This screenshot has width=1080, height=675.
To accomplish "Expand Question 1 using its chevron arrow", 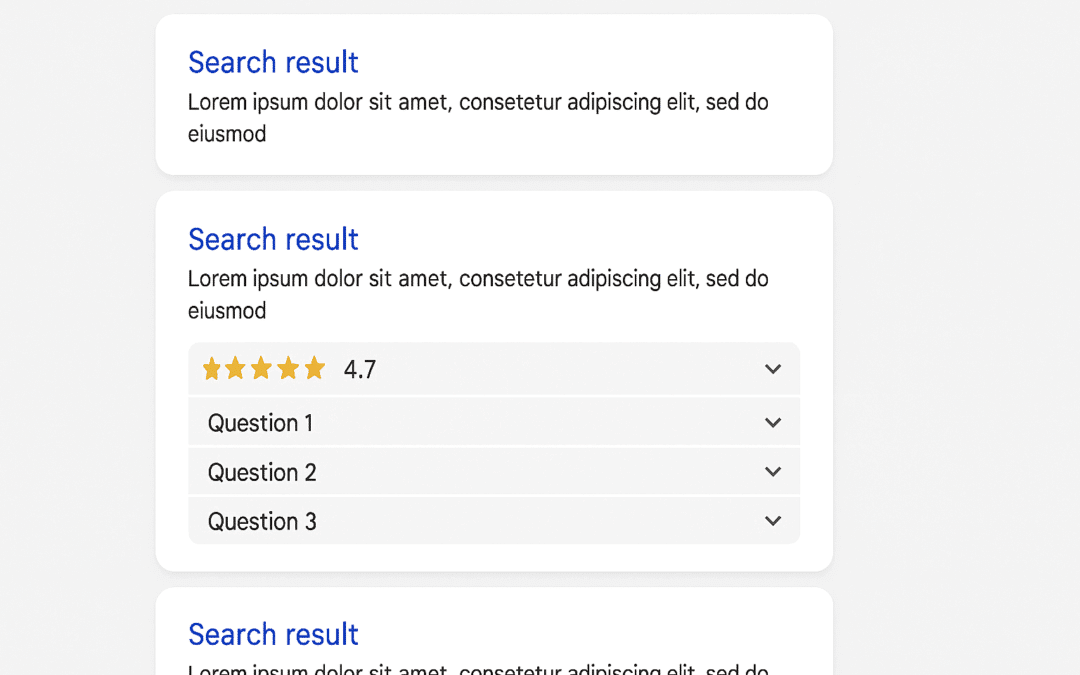I will [x=773, y=423].
